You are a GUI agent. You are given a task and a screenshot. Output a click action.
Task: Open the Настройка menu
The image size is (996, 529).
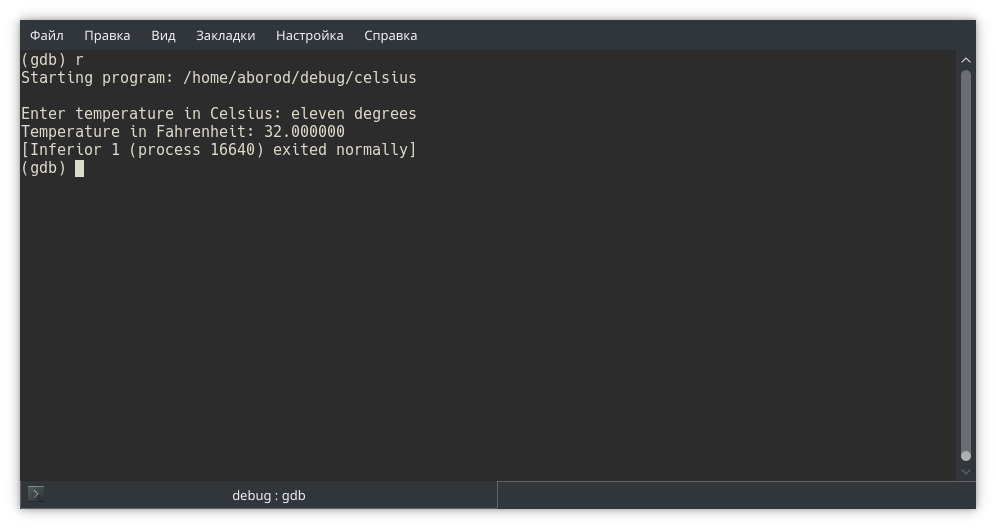(x=310, y=35)
